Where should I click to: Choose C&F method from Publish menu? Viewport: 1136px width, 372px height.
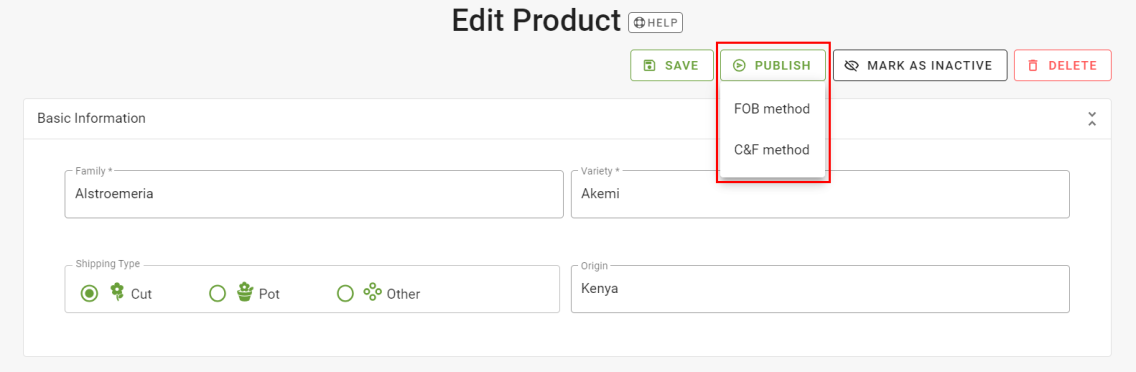pos(772,150)
